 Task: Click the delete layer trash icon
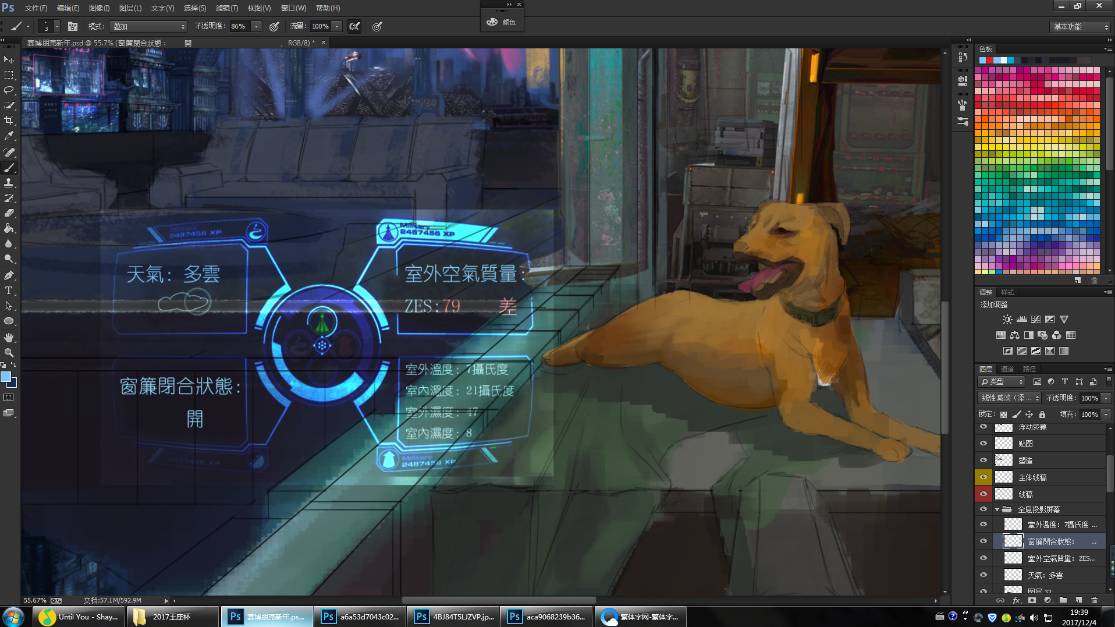(1094, 601)
